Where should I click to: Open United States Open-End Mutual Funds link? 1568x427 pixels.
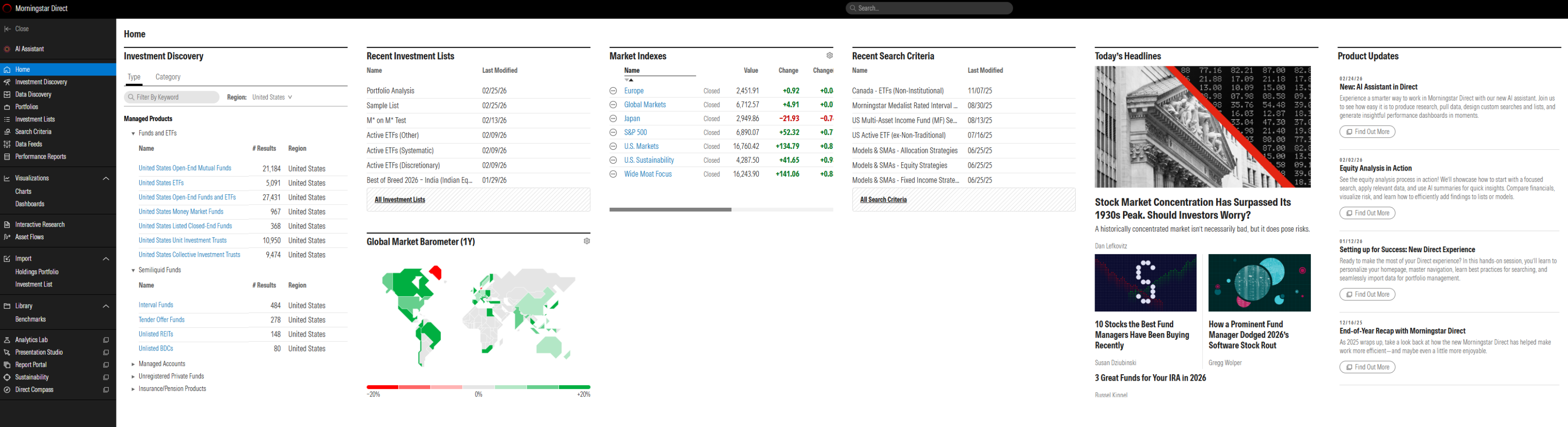(185, 168)
